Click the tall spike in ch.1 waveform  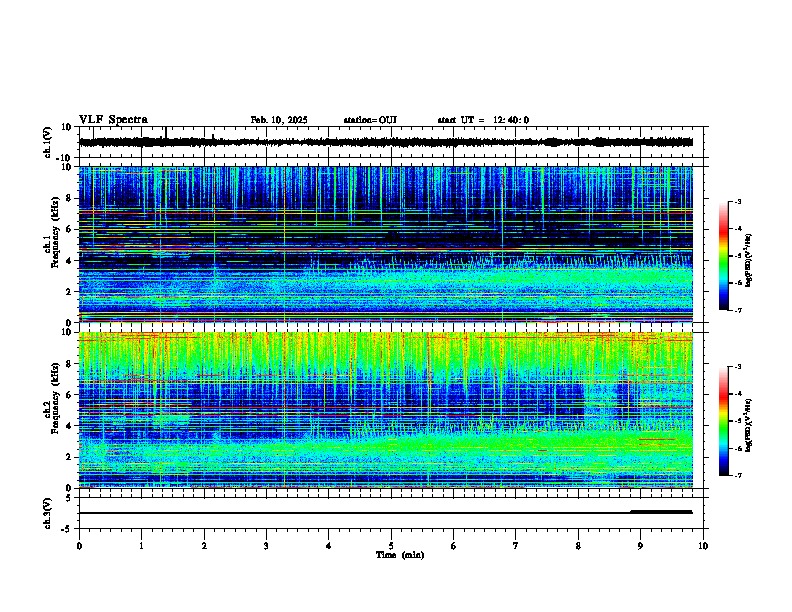click(166, 133)
